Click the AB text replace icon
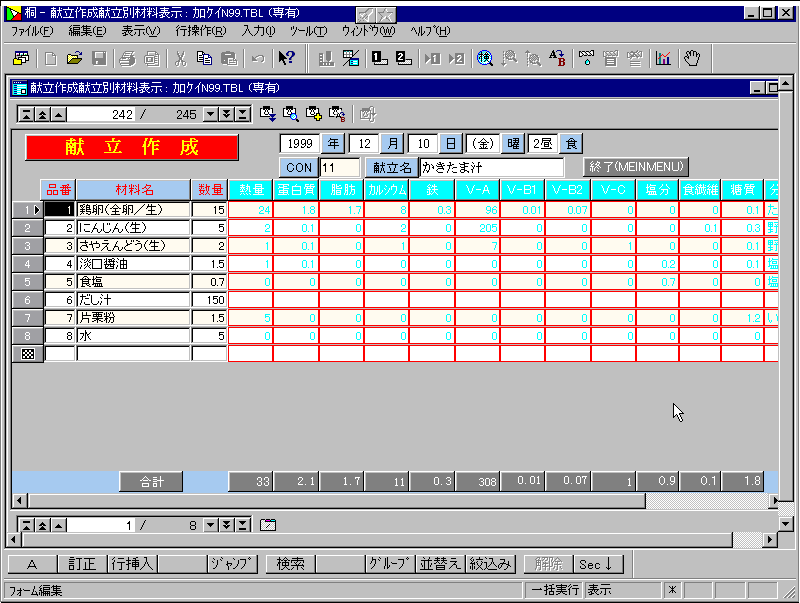 558,58
